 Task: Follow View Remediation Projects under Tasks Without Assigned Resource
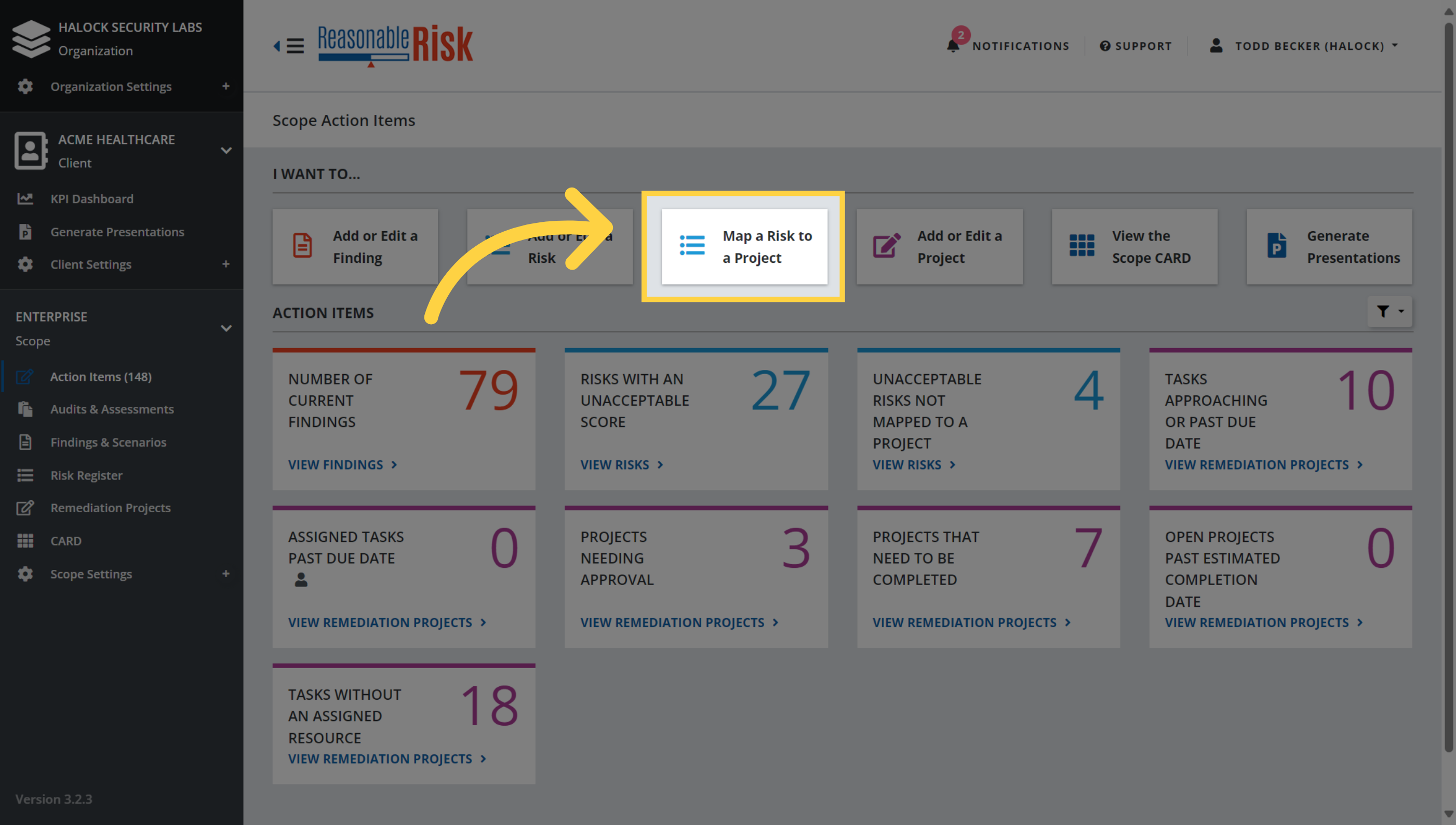click(388, 759)
